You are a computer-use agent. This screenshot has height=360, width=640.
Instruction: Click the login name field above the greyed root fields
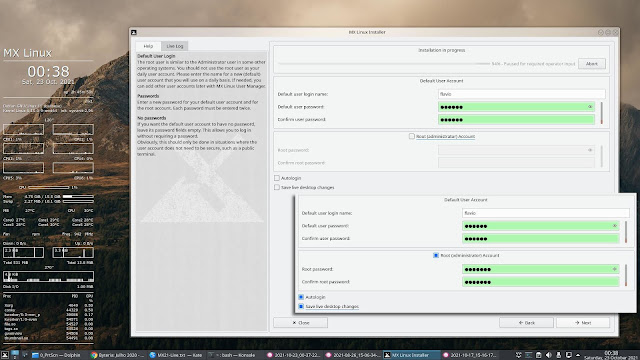[522, 94]
